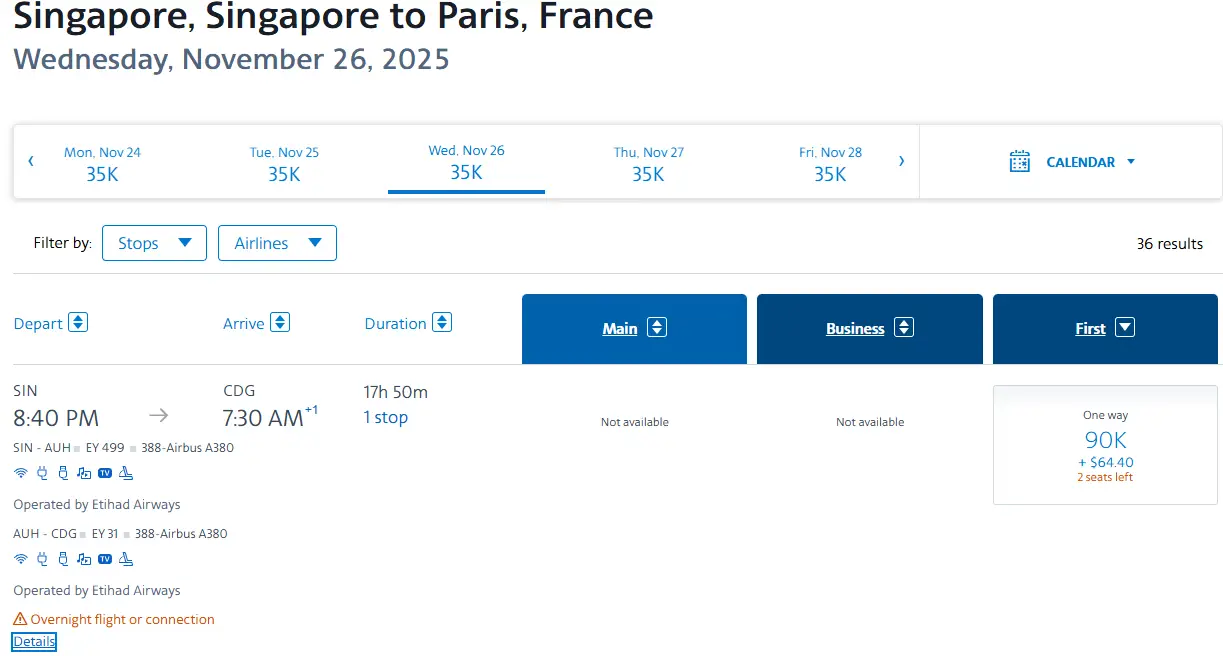Open the Airlines filter dropdown
1223x656 pixels.
(277, 243)
